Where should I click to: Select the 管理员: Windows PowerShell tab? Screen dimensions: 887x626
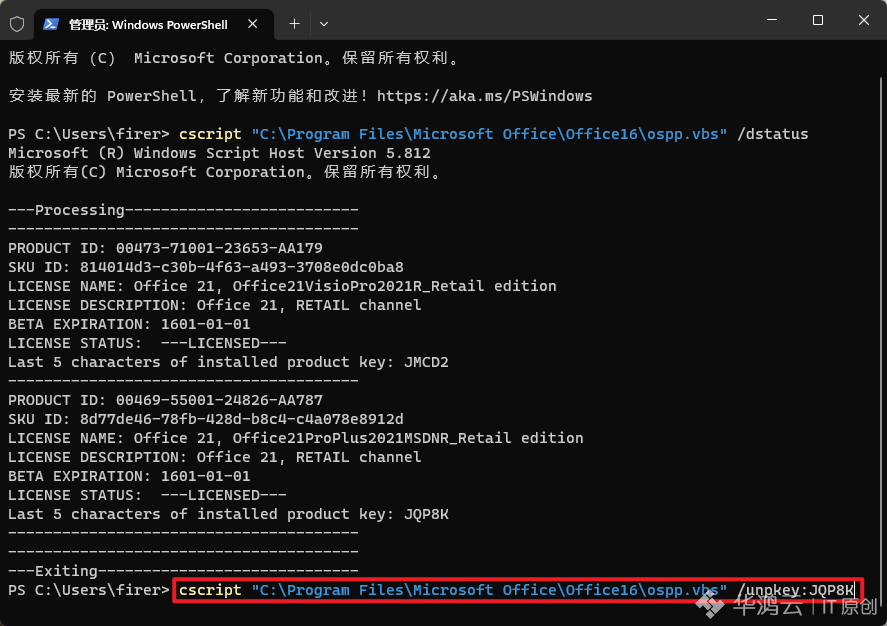[154, 24]
